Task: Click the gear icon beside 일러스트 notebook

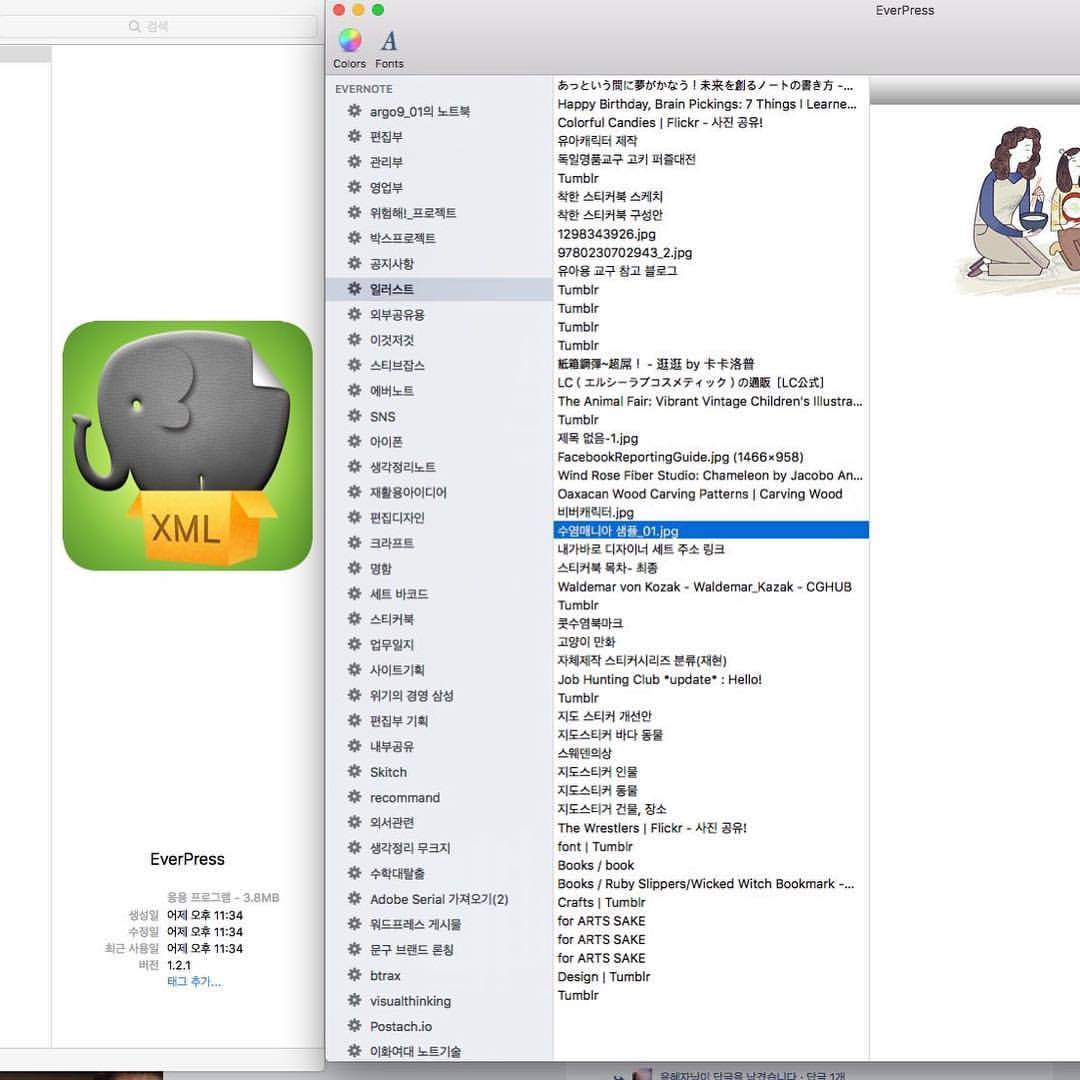Action: click(x=354, y=289)
